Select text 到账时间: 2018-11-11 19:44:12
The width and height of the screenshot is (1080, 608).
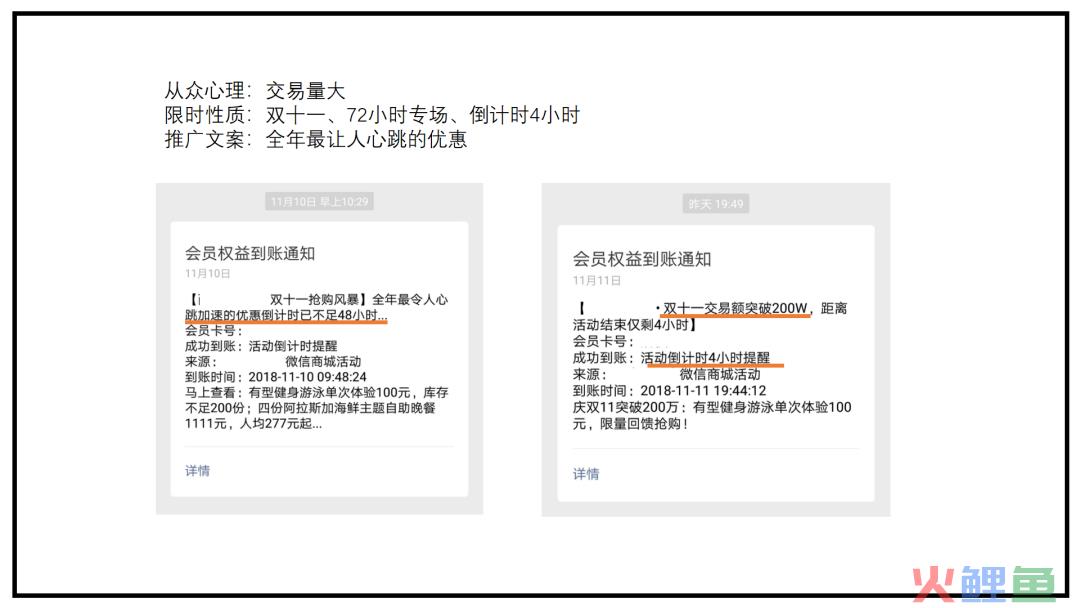[669, 390]
